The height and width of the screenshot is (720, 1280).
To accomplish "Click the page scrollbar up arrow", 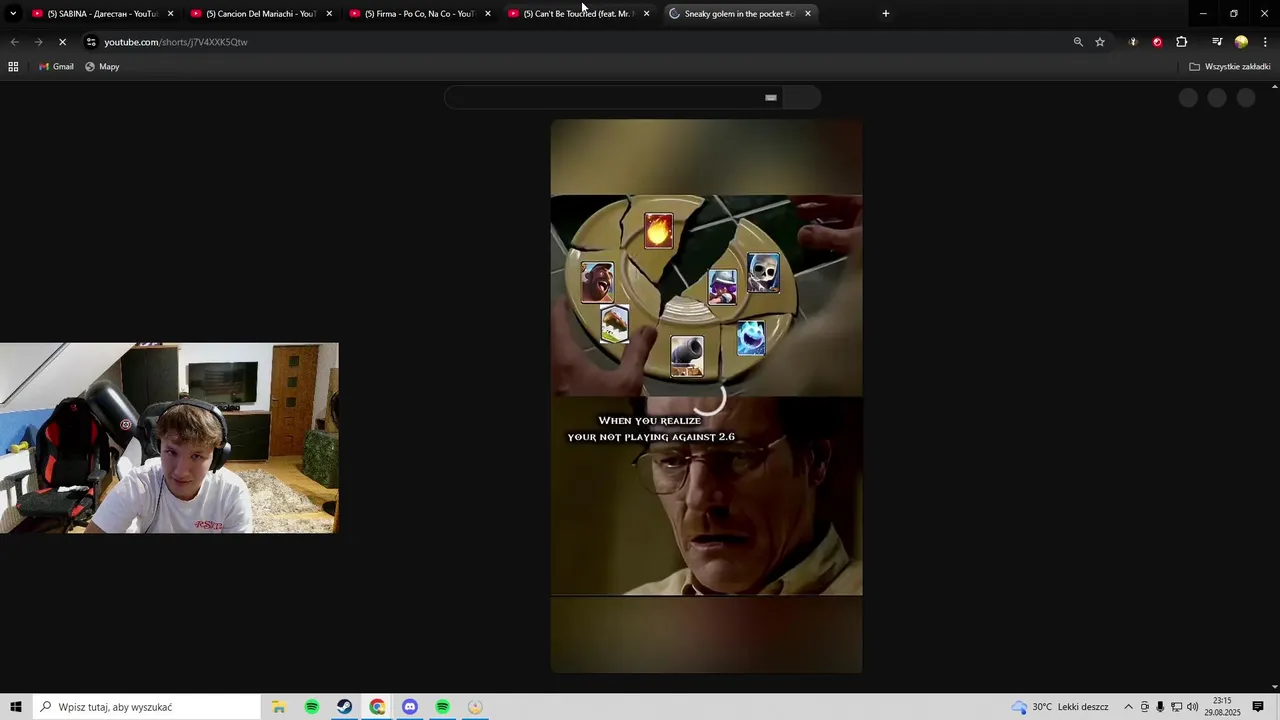I will [1275, 88].
